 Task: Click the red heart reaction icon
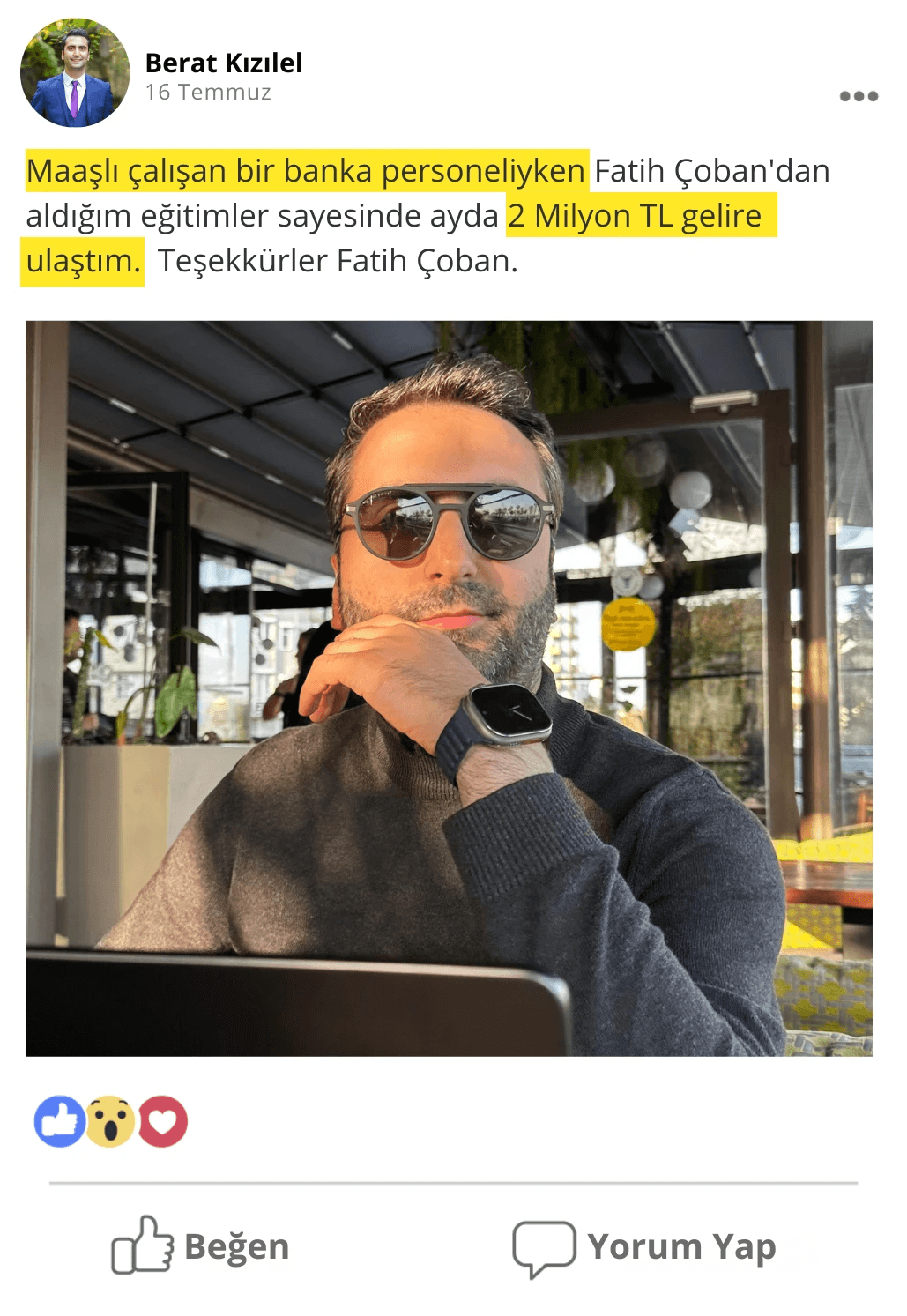click(162, 1121)
